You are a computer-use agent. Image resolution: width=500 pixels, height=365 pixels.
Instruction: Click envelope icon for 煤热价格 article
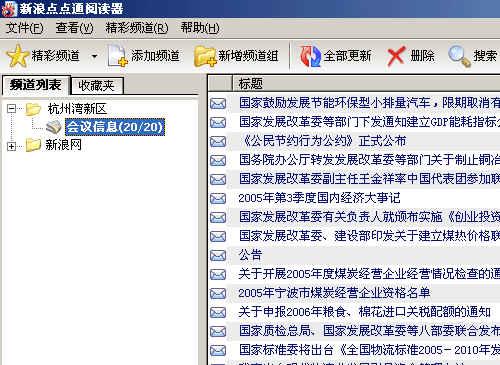[218, 237]
